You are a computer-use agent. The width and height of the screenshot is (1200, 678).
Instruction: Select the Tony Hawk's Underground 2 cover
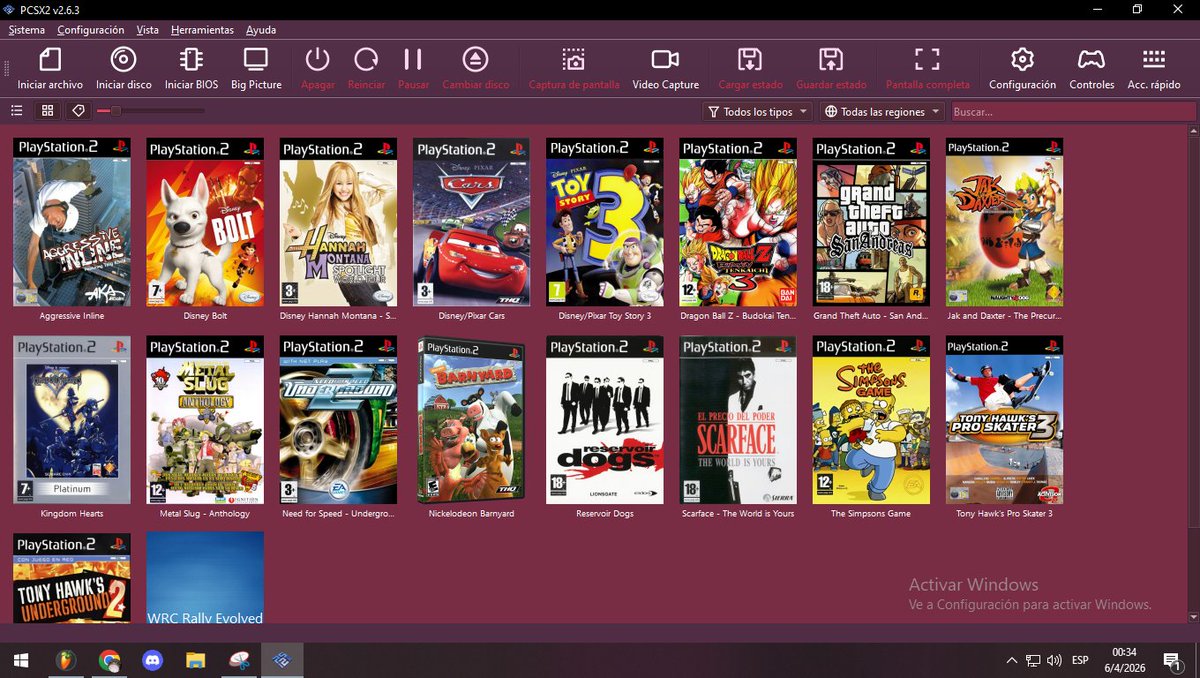(72, 578)
